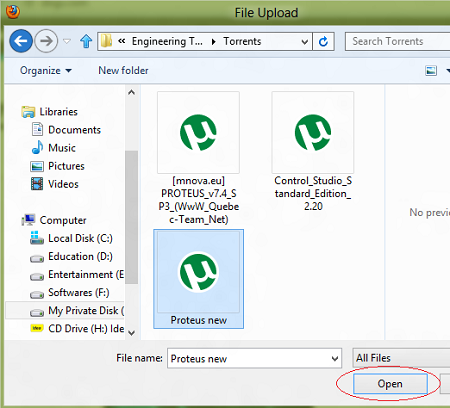Open CD Drive (H:)
Image resolution: width=450 pixels, height=408 pixels.
tap(86, 328)
